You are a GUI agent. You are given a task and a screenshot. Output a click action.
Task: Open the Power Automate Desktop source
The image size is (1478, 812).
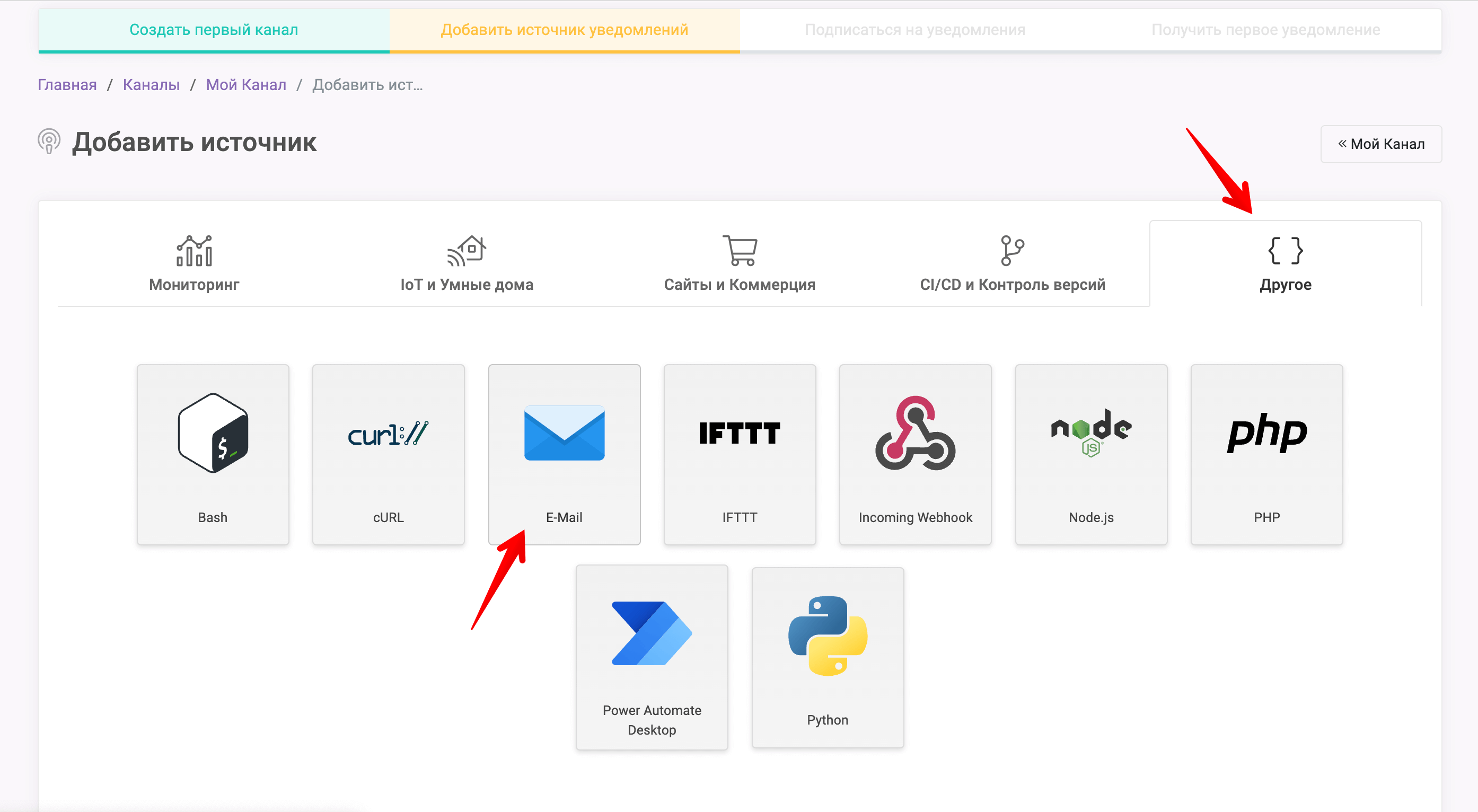652,633
